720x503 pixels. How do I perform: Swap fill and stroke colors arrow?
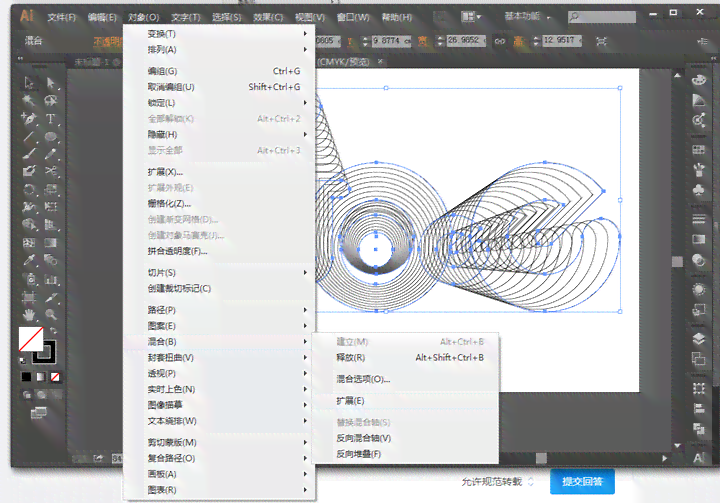pos(53,330)
